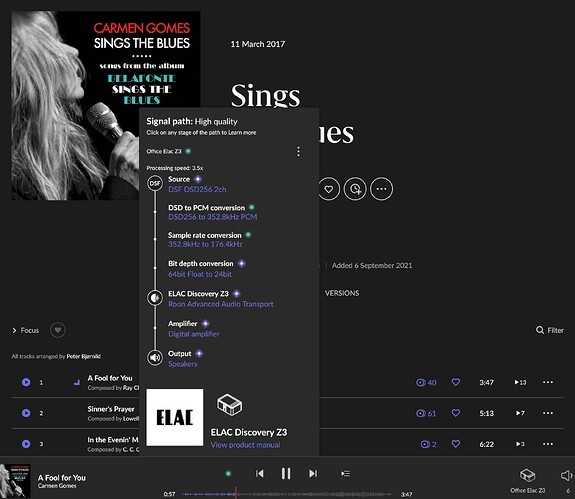Toggle heart for Sinner's Prayer track
This screenshot has height=499, width=575.
click(x=455, y=413)
